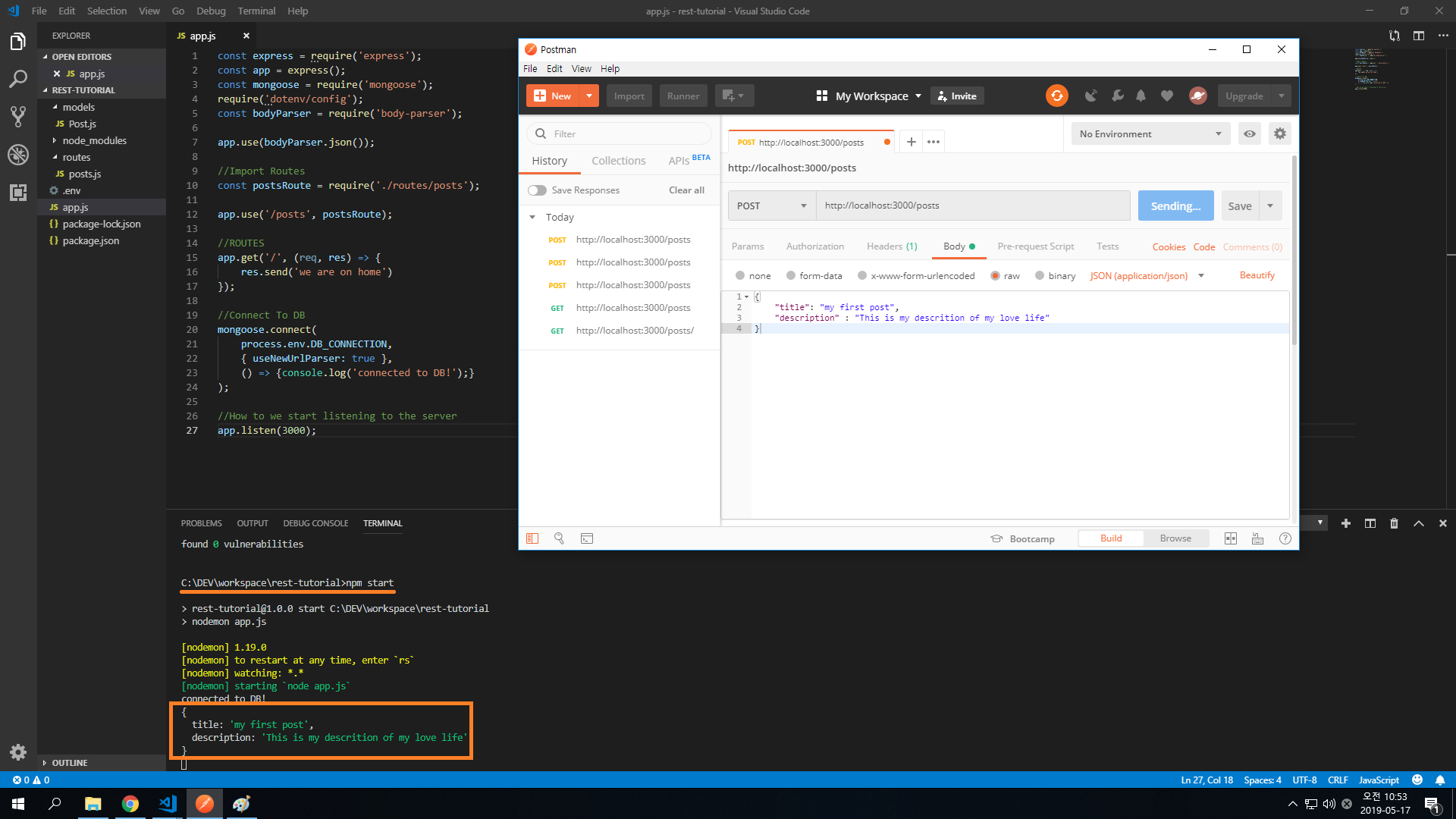Click the Import button
Image resolution: width=1456 pixels, height=819 pixels.
coord(629,96)
